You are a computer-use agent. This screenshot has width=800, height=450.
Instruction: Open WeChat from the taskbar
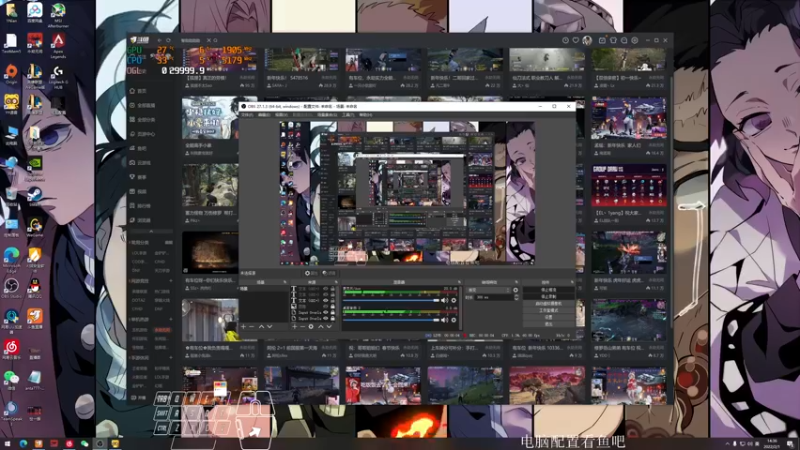pyautogui.click(x=84, y=444)
